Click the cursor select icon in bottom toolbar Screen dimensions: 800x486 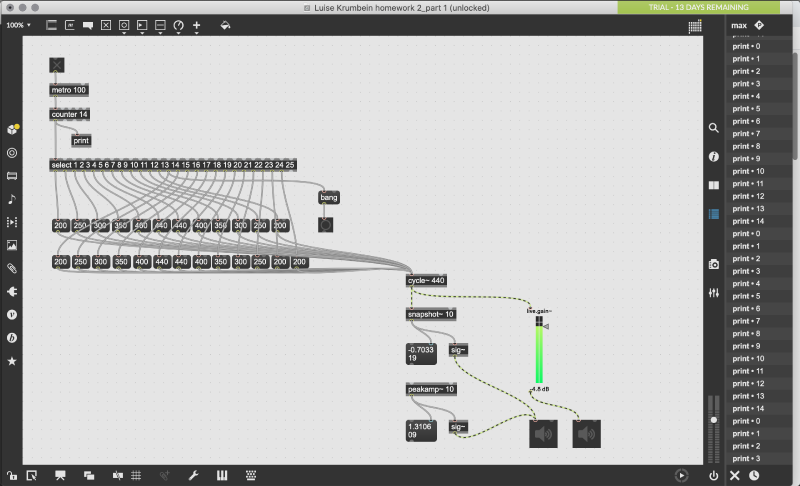tap(32, 475)
